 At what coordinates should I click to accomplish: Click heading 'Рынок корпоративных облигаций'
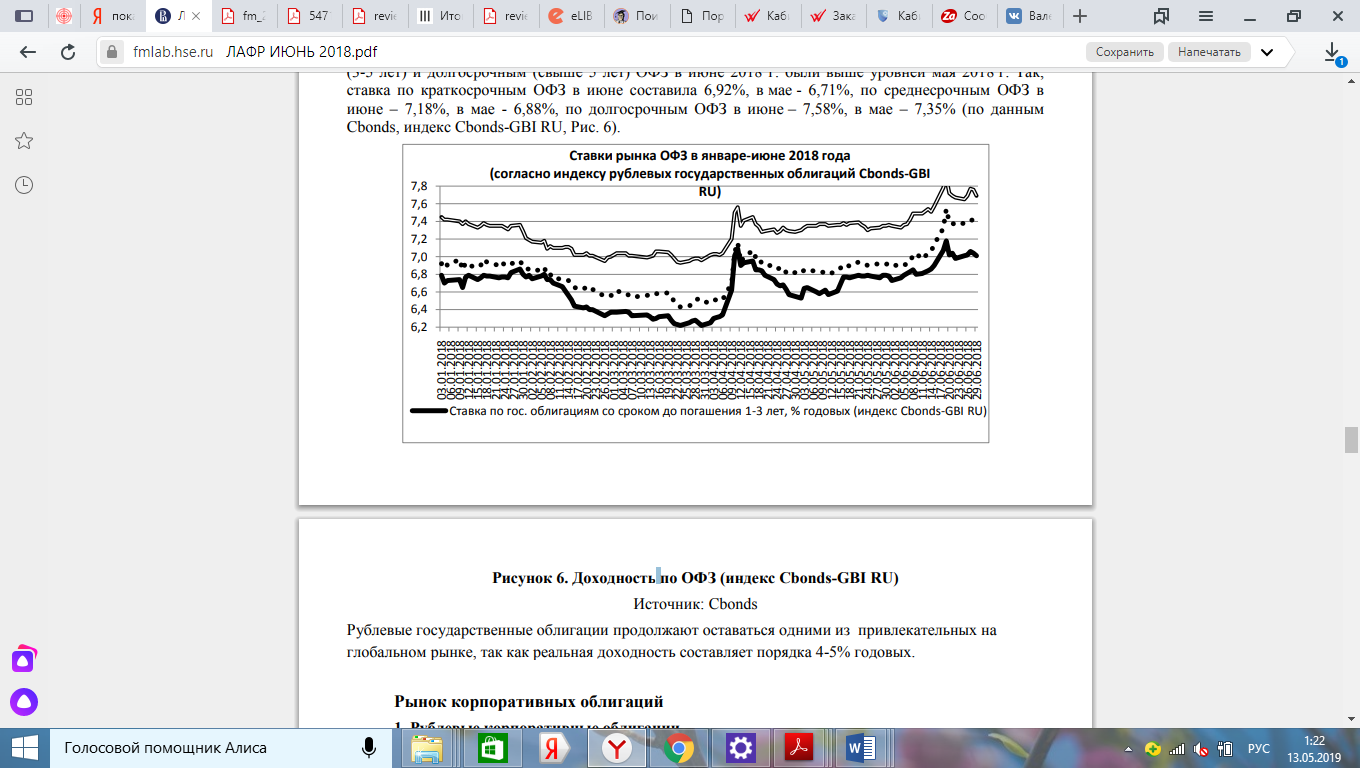(x=529, y=701)
